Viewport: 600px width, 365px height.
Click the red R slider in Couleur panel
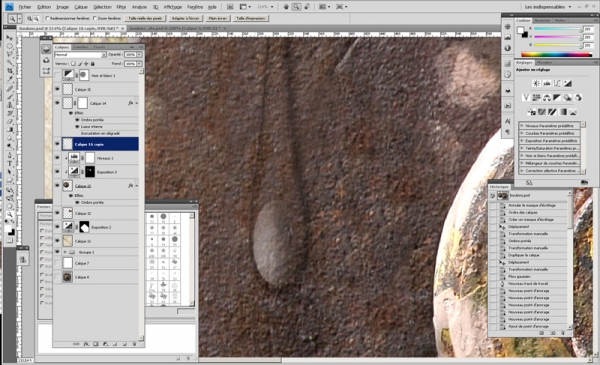pyautogui.click(x=558, y=29)
